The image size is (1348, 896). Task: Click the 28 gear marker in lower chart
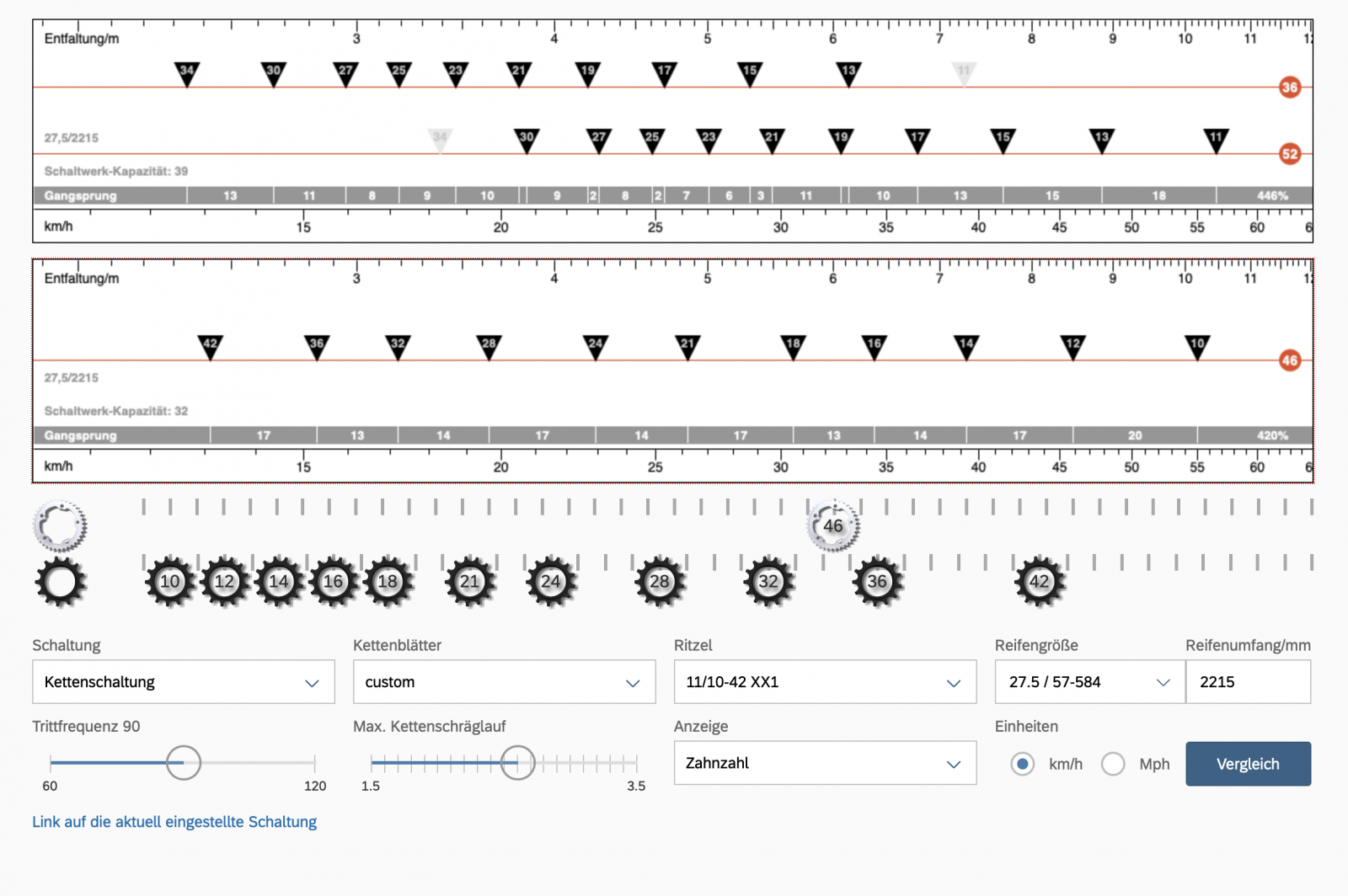click(489, 346)
